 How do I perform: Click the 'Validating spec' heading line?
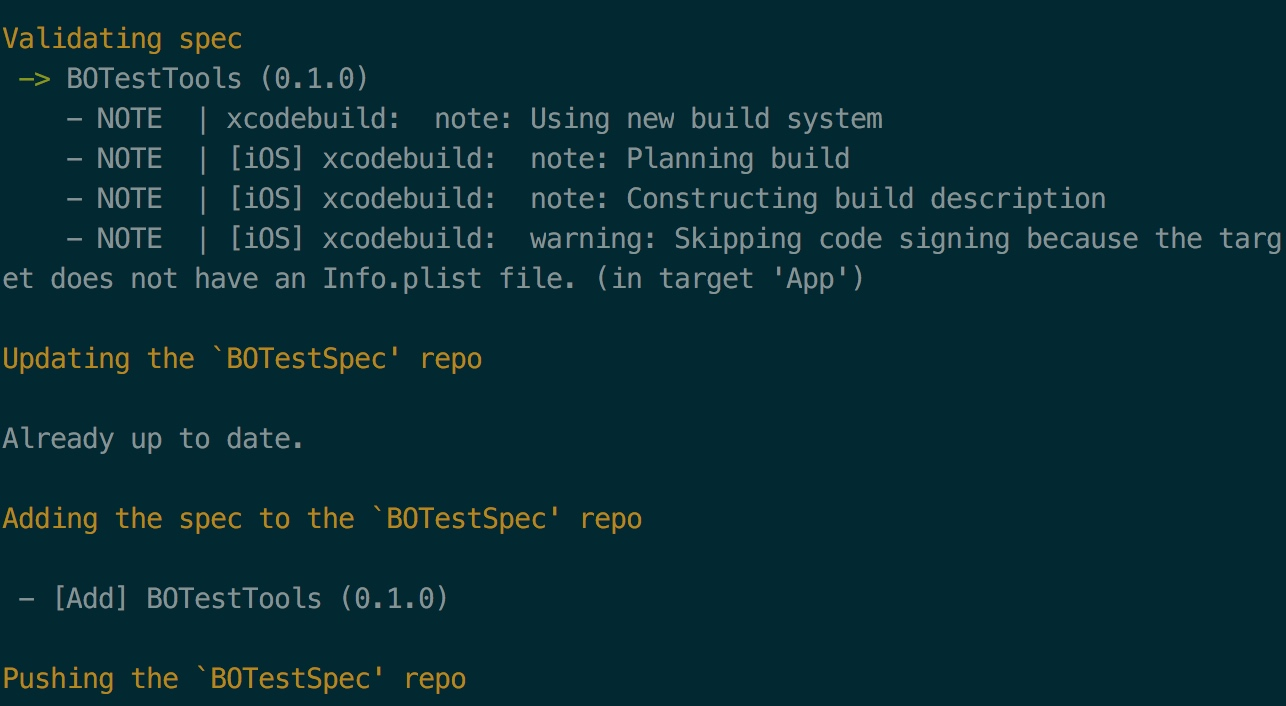pyautogui.click(x=122, y=39)
